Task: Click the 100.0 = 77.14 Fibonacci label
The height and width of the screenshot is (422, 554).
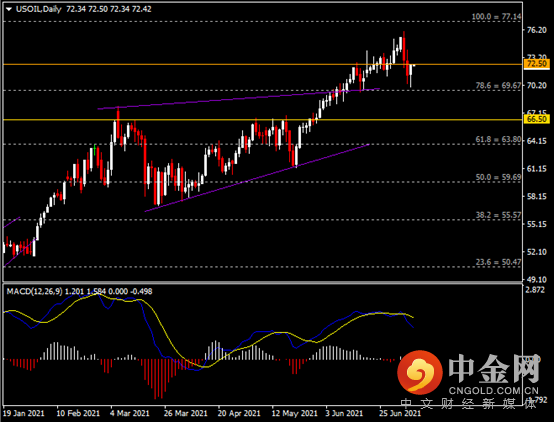Action: [x=496, y=17]
